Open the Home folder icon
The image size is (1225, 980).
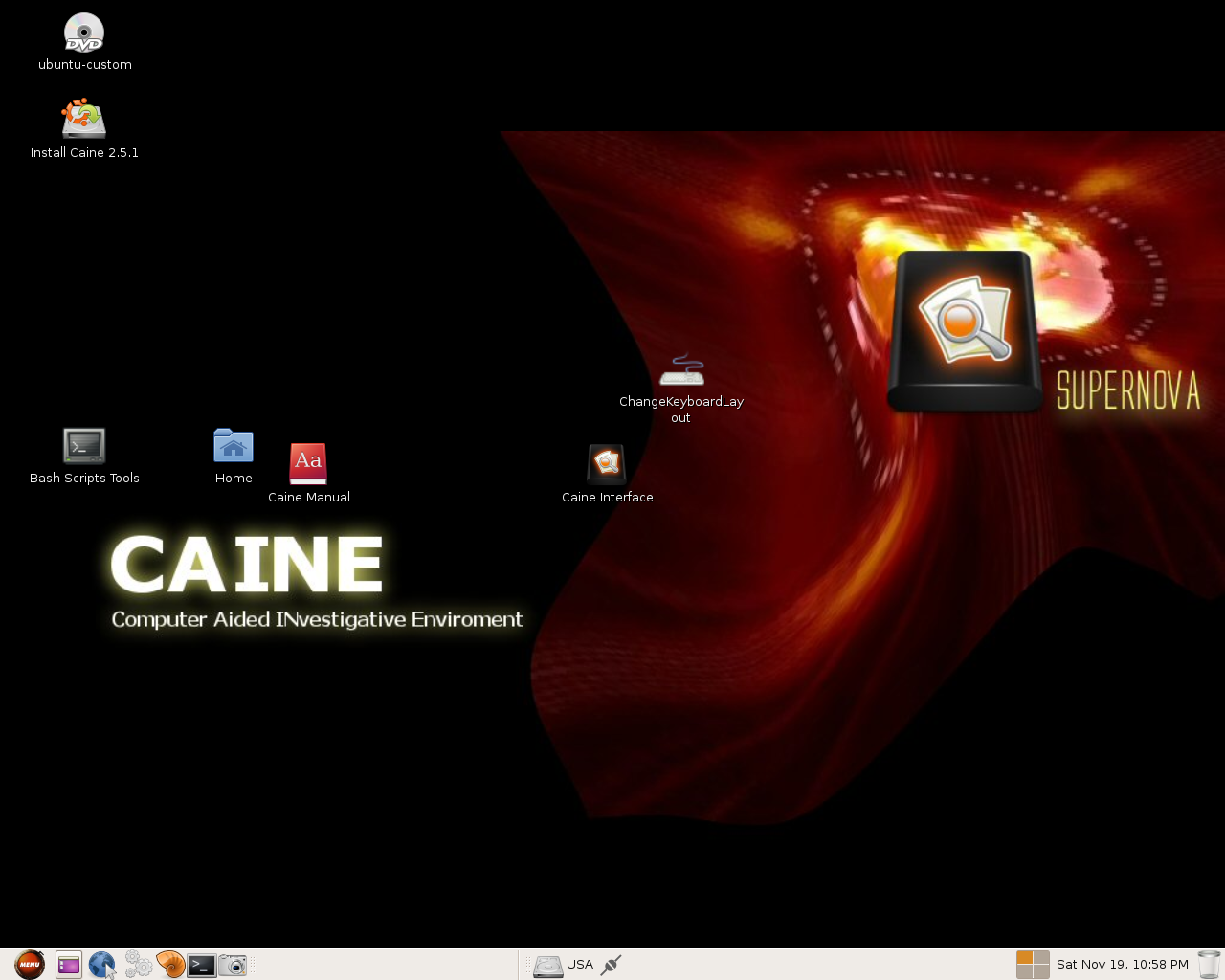pos(234,446)
